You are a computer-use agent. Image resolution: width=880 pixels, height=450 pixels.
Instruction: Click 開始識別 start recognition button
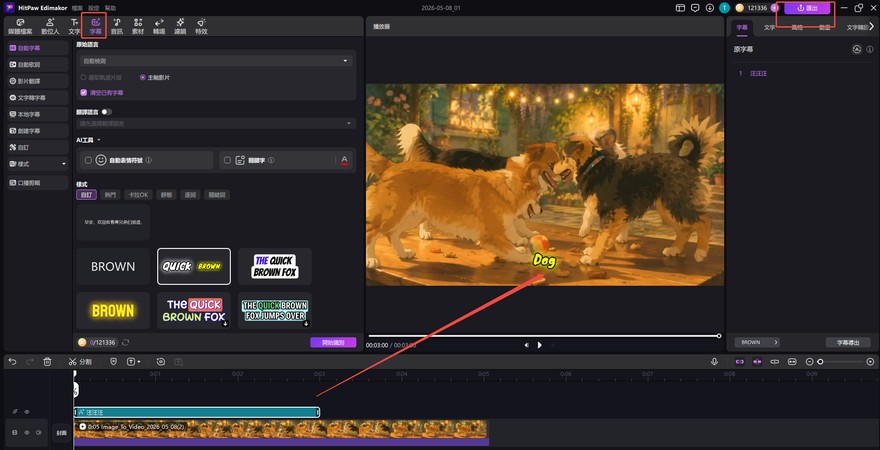[333, 342]
